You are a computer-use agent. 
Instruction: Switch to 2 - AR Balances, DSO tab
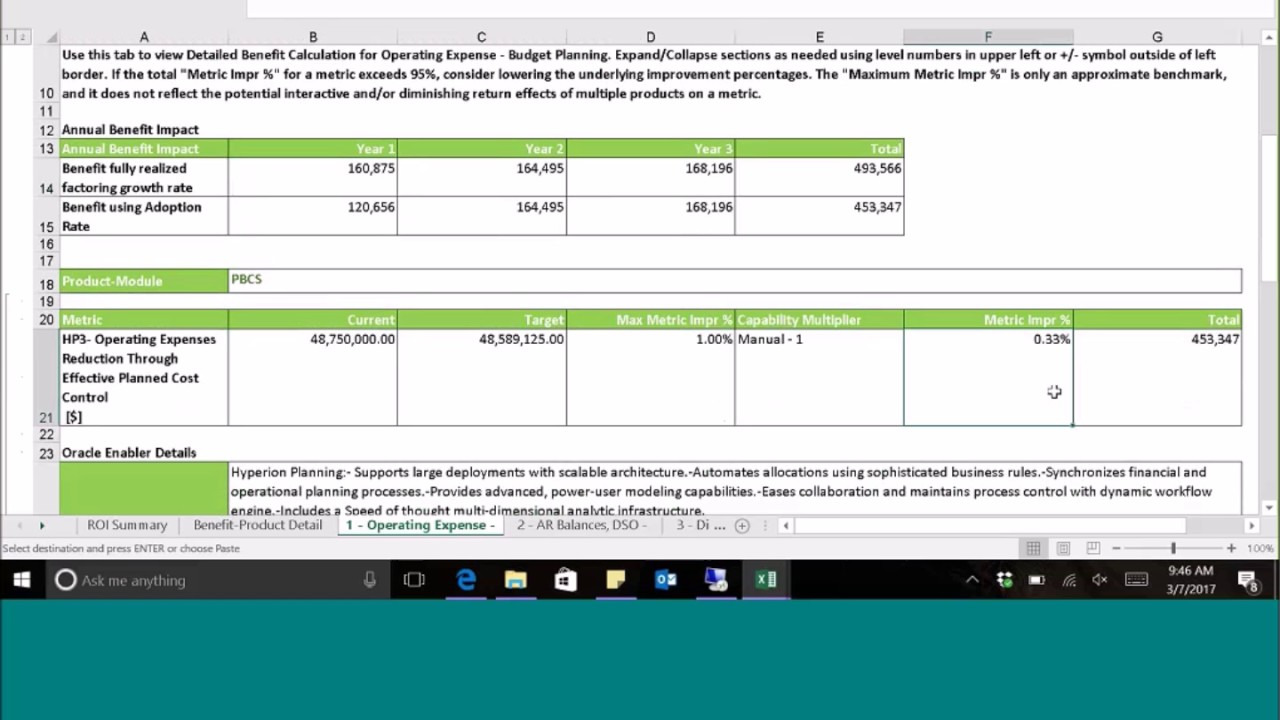(582, 525)
